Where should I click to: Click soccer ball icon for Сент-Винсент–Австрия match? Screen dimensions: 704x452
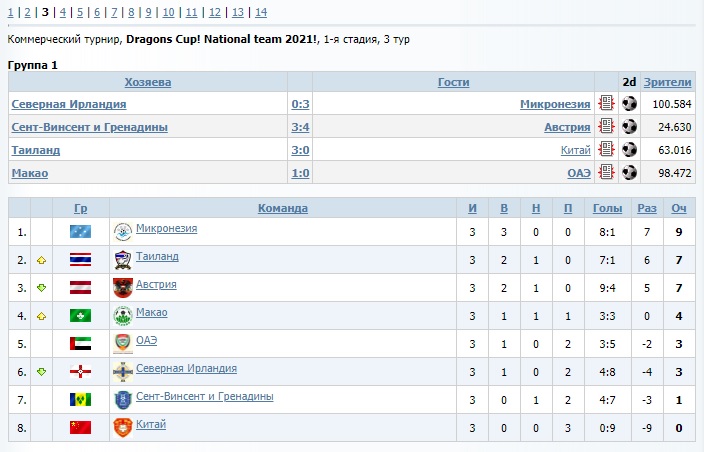tap(629, 127)
